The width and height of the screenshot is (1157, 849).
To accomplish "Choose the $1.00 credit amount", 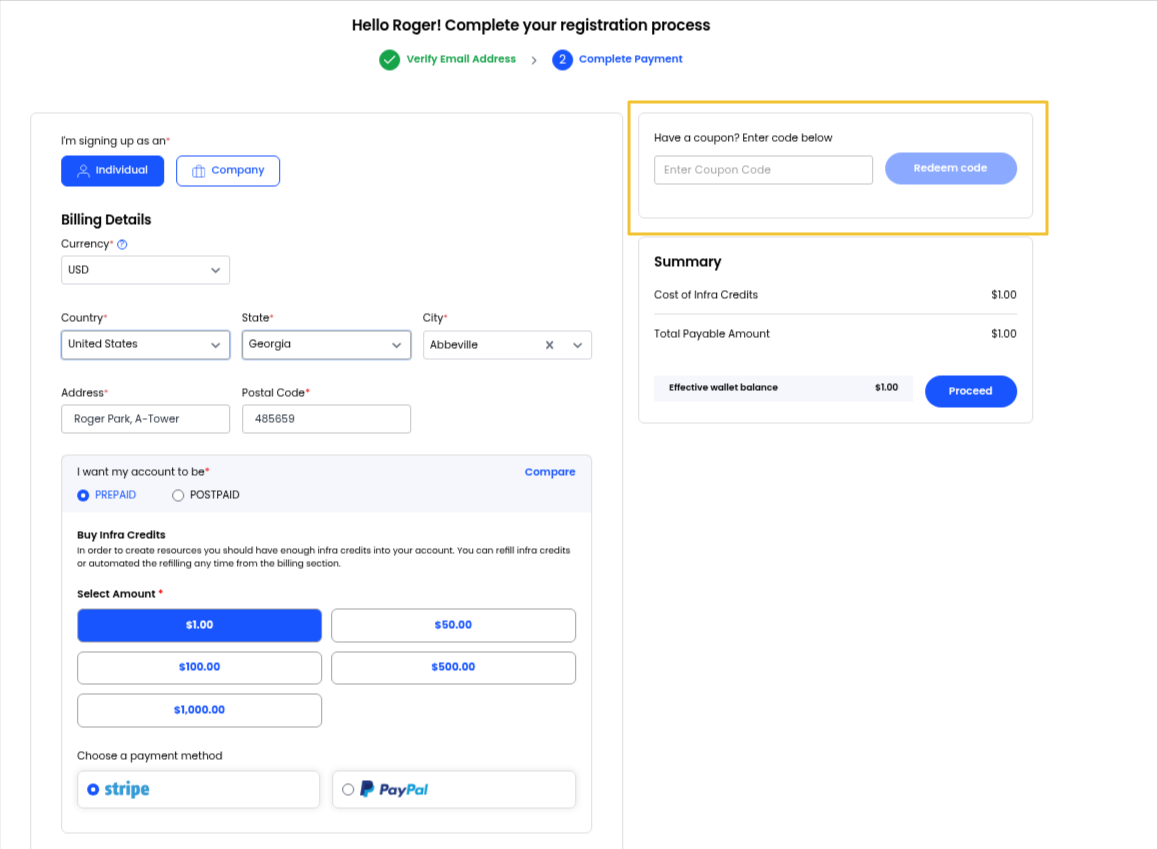I will 199,626.
